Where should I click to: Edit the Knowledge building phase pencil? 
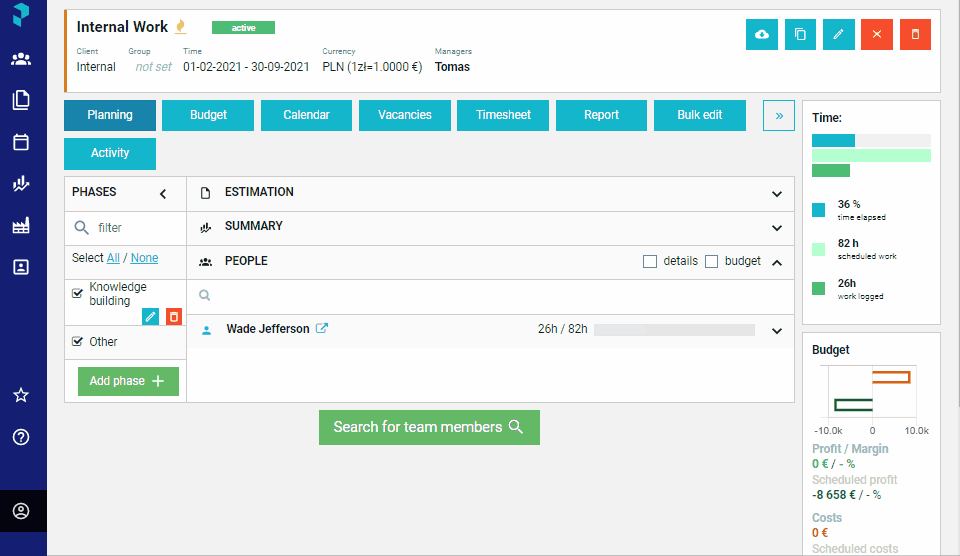pos(150,317)
